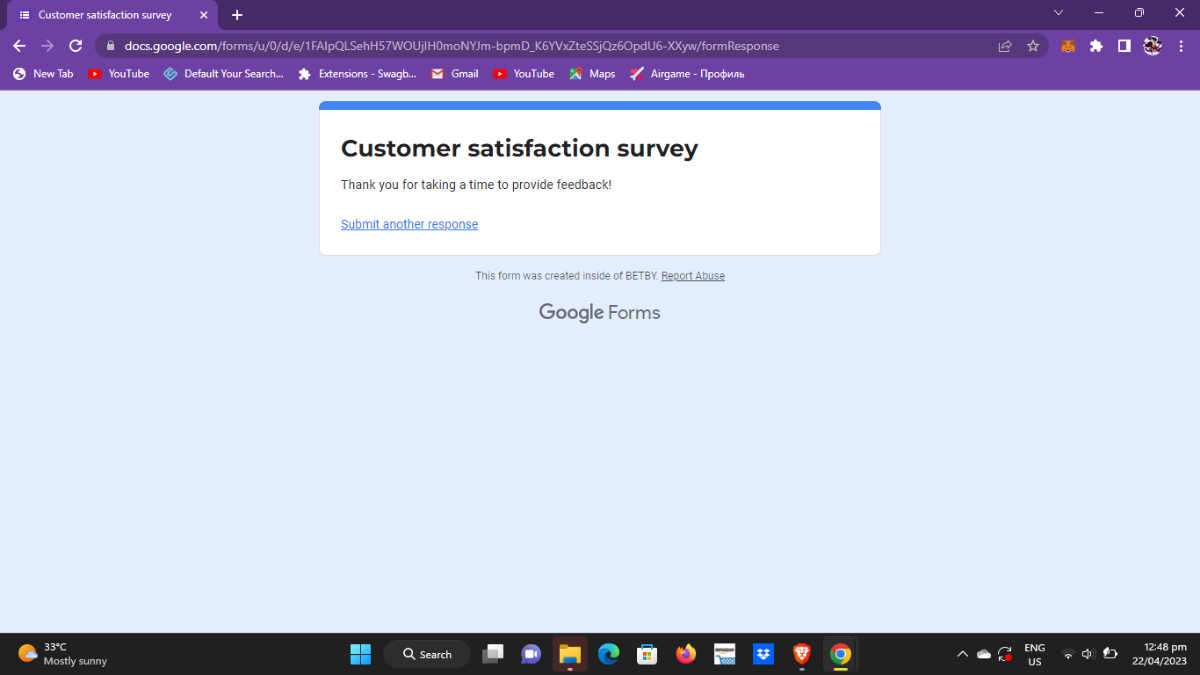Viewport: 1200px width, 675px height.
Task: Reload the page with the refresh icon
Action: click(75, 46)
